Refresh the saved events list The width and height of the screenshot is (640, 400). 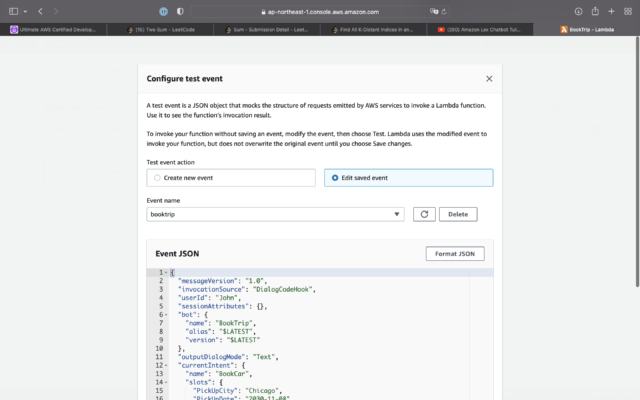tap(424, 214)
